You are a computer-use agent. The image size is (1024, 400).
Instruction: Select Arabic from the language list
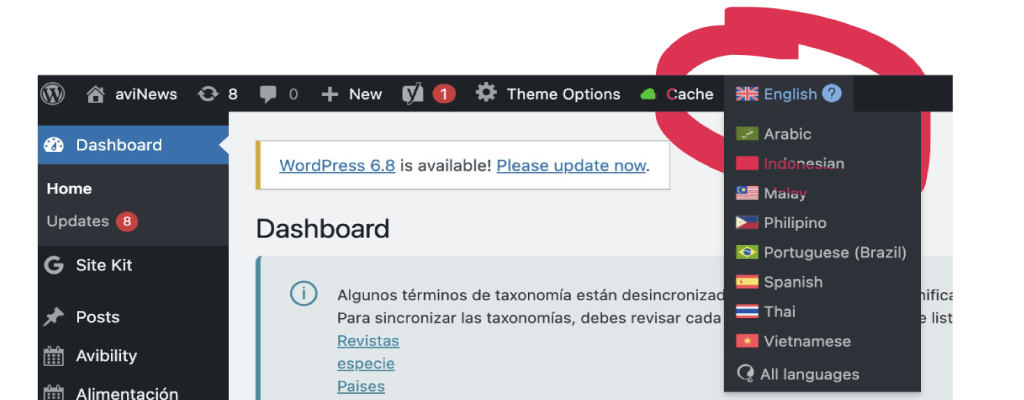pos(787,134)
